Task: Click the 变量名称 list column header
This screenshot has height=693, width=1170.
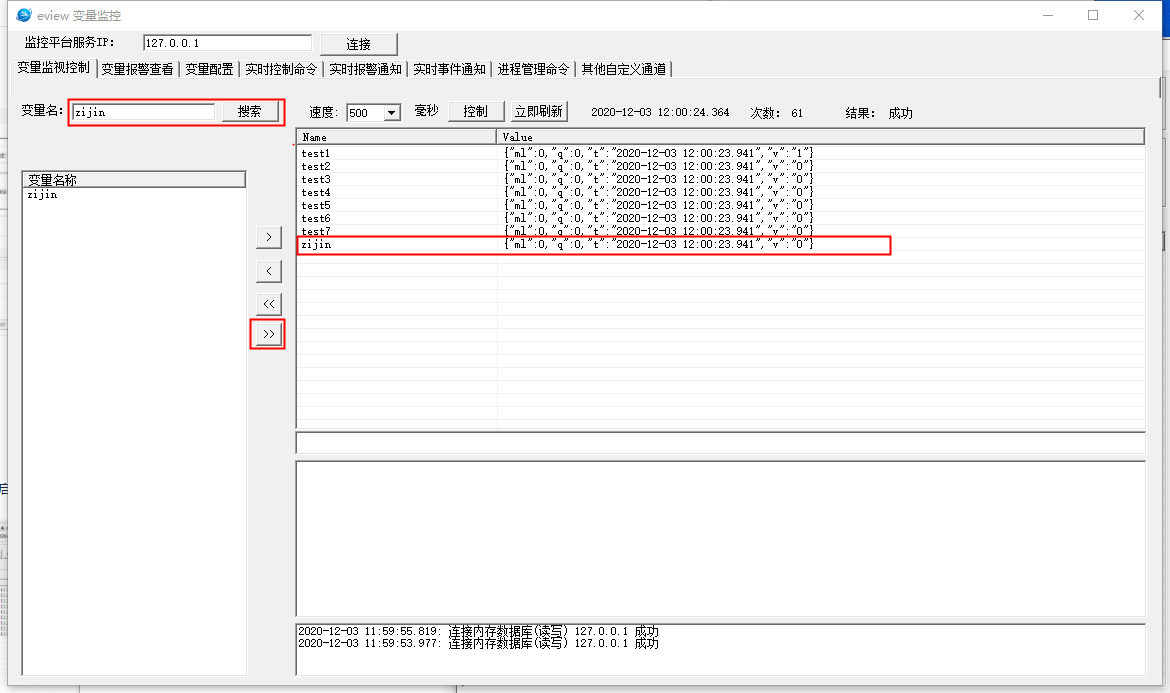Action: pos(134,180)
